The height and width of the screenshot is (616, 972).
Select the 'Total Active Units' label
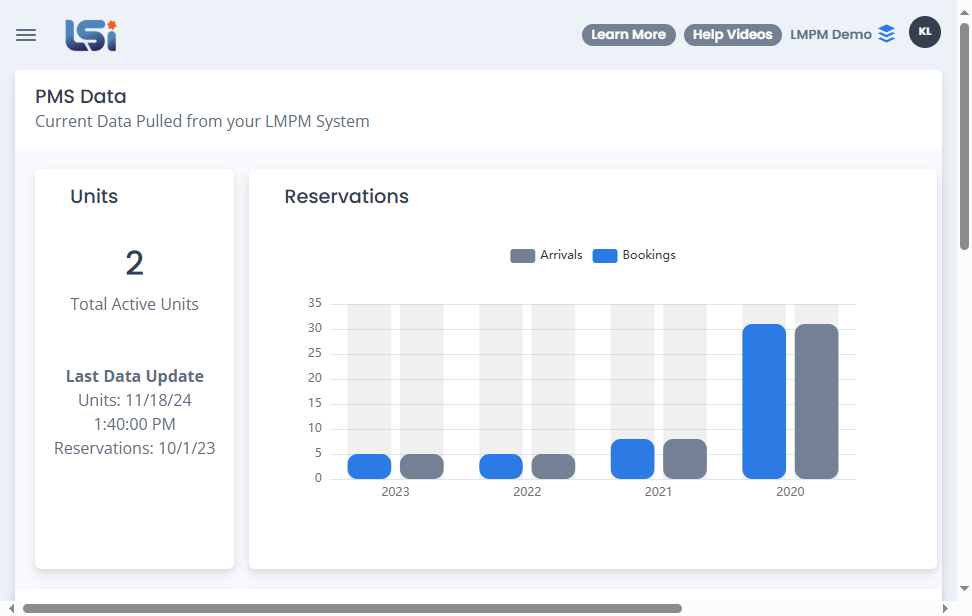tap(135, 304)
